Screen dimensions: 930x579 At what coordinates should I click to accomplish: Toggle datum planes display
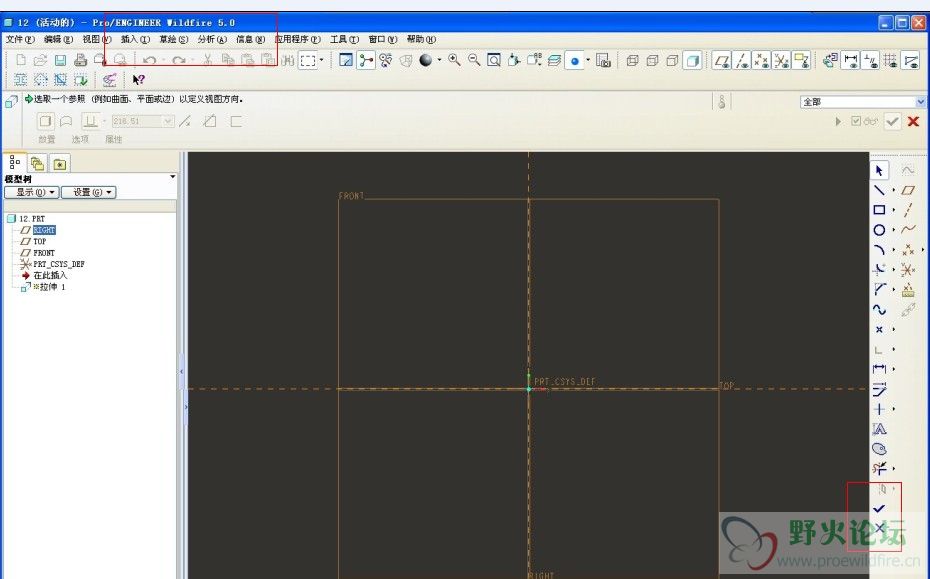pyautogui.click(x=722, y=60)
